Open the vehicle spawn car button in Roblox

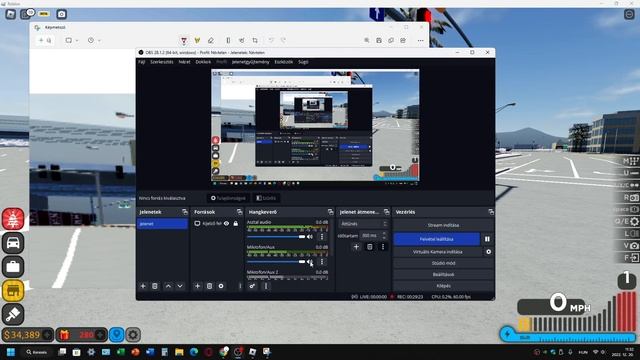point(13,243)
